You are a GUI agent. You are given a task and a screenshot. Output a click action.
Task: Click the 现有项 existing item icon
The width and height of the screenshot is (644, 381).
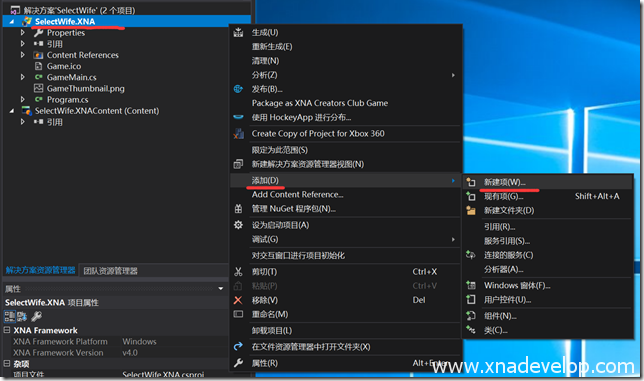click(471, 196)
